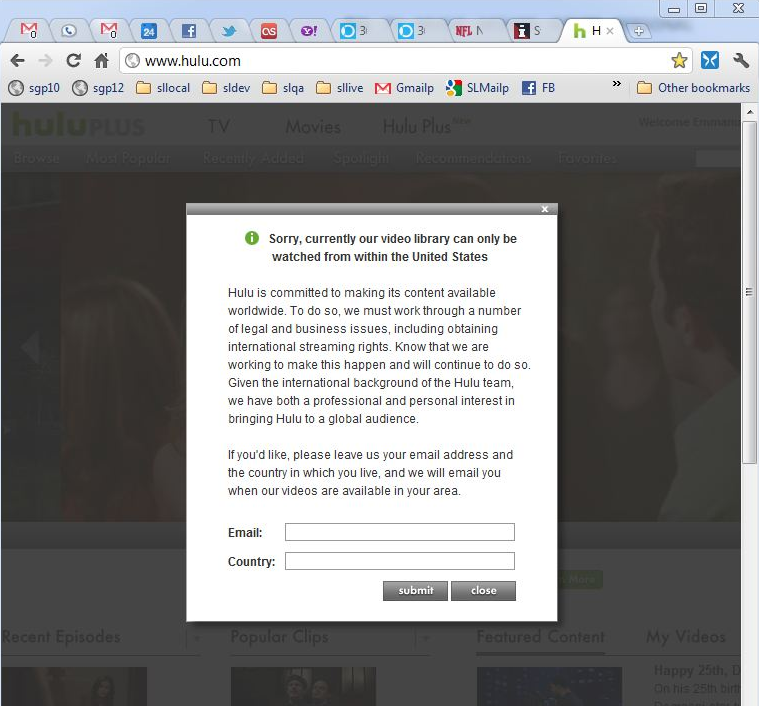This screenshot has height=706, width=759.
Task: Open the sllive bookmark folder
Action: (x=339, y=88)
